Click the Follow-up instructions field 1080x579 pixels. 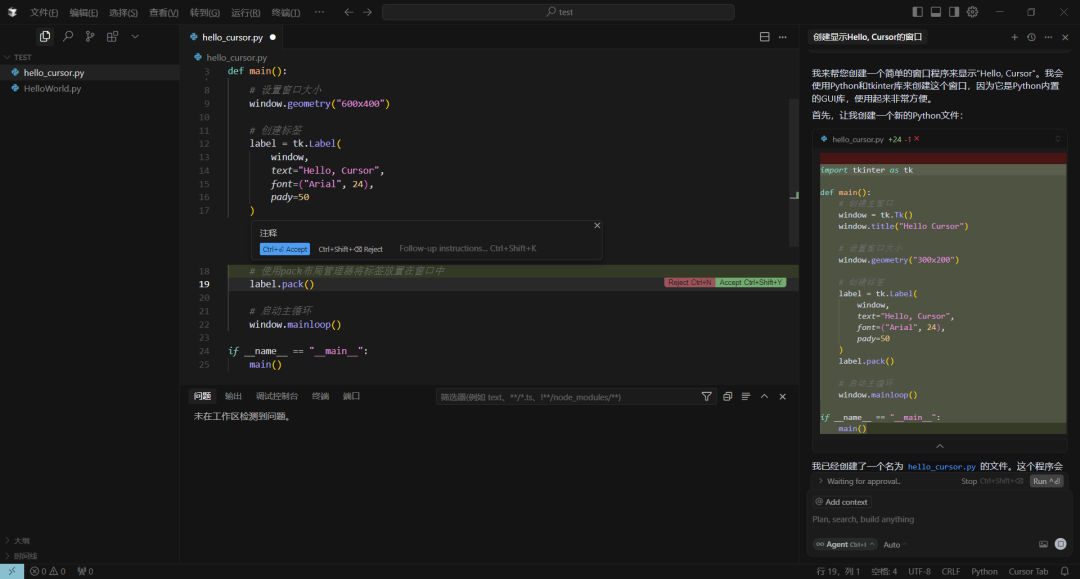click(x=468, y=249)
